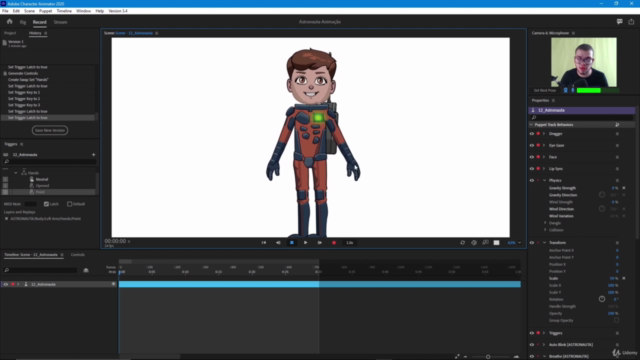The height and width of the screenshot is (360, 640).
Task: Open the Scene menu
Action: (29, 11)
